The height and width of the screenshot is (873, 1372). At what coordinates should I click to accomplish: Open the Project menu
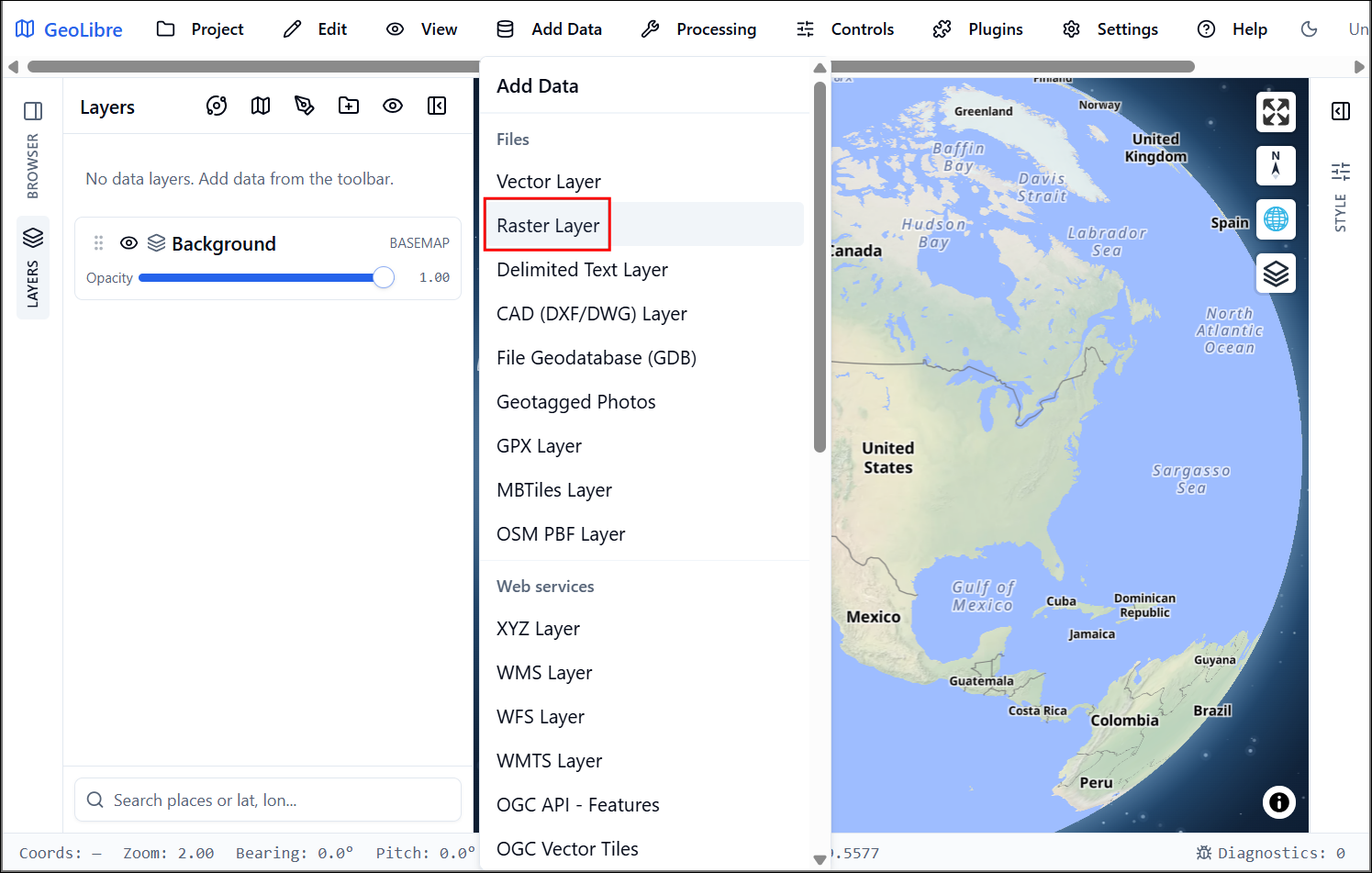coord(200,29)
